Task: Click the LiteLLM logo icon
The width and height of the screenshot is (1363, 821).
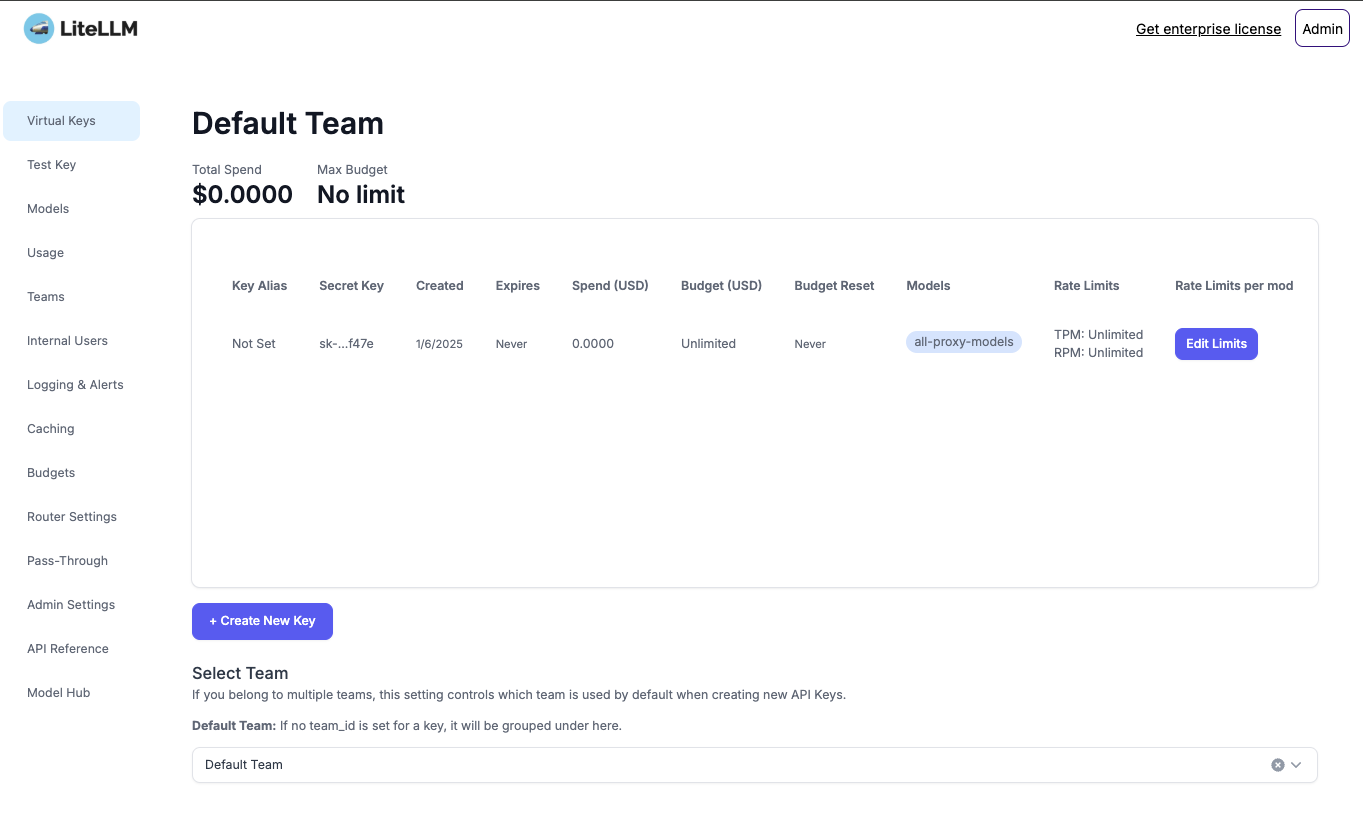Action: pyautogui.click(x=39, y=29)
